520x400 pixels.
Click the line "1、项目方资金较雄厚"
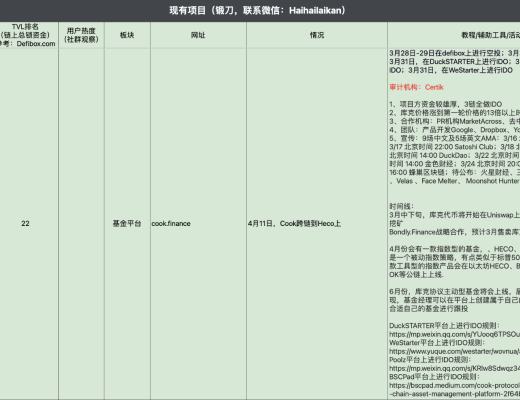(446, 104)
